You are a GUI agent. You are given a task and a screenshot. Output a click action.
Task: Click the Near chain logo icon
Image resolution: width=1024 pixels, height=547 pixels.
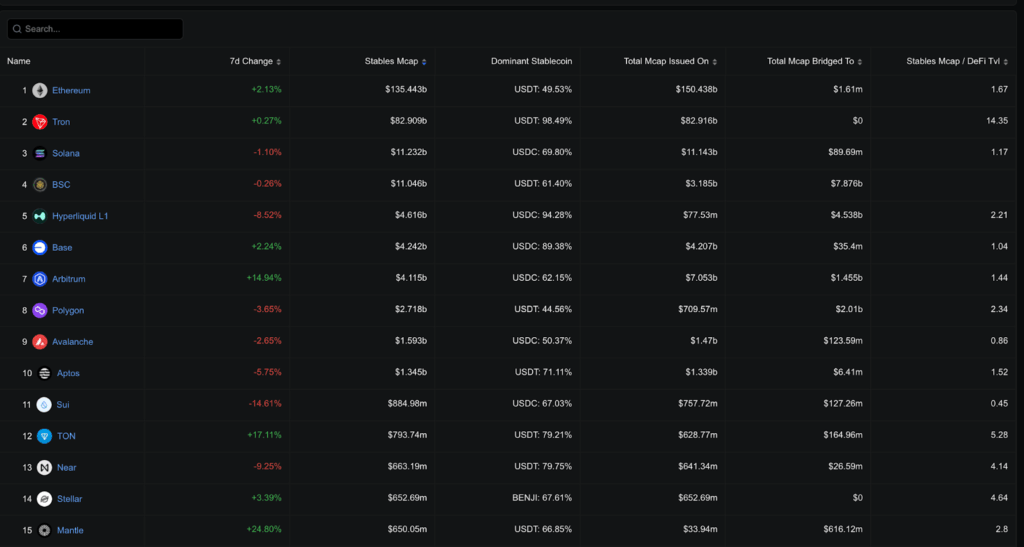[x=44, y=467]
